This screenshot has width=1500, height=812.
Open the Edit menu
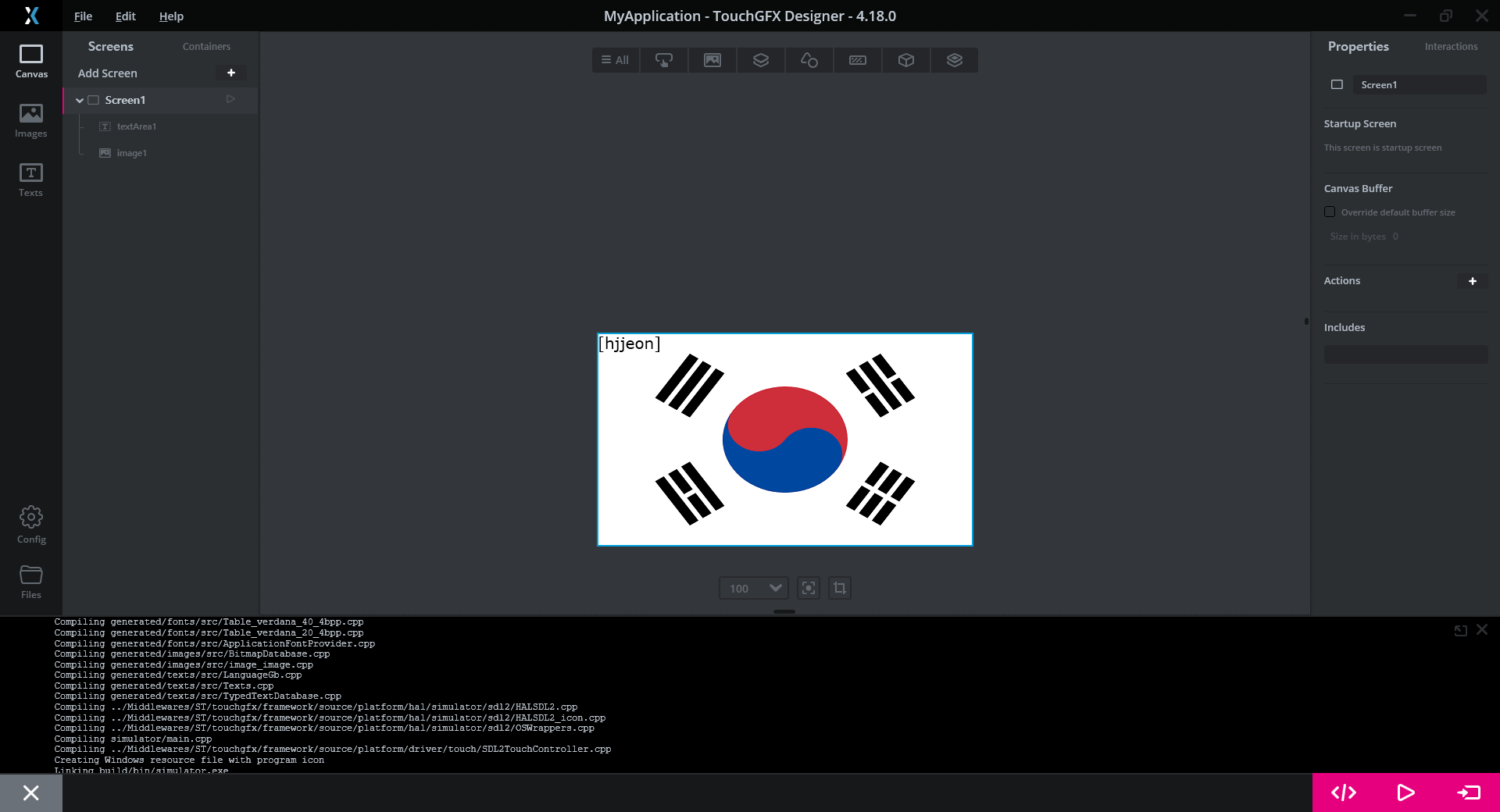(125, 16)
